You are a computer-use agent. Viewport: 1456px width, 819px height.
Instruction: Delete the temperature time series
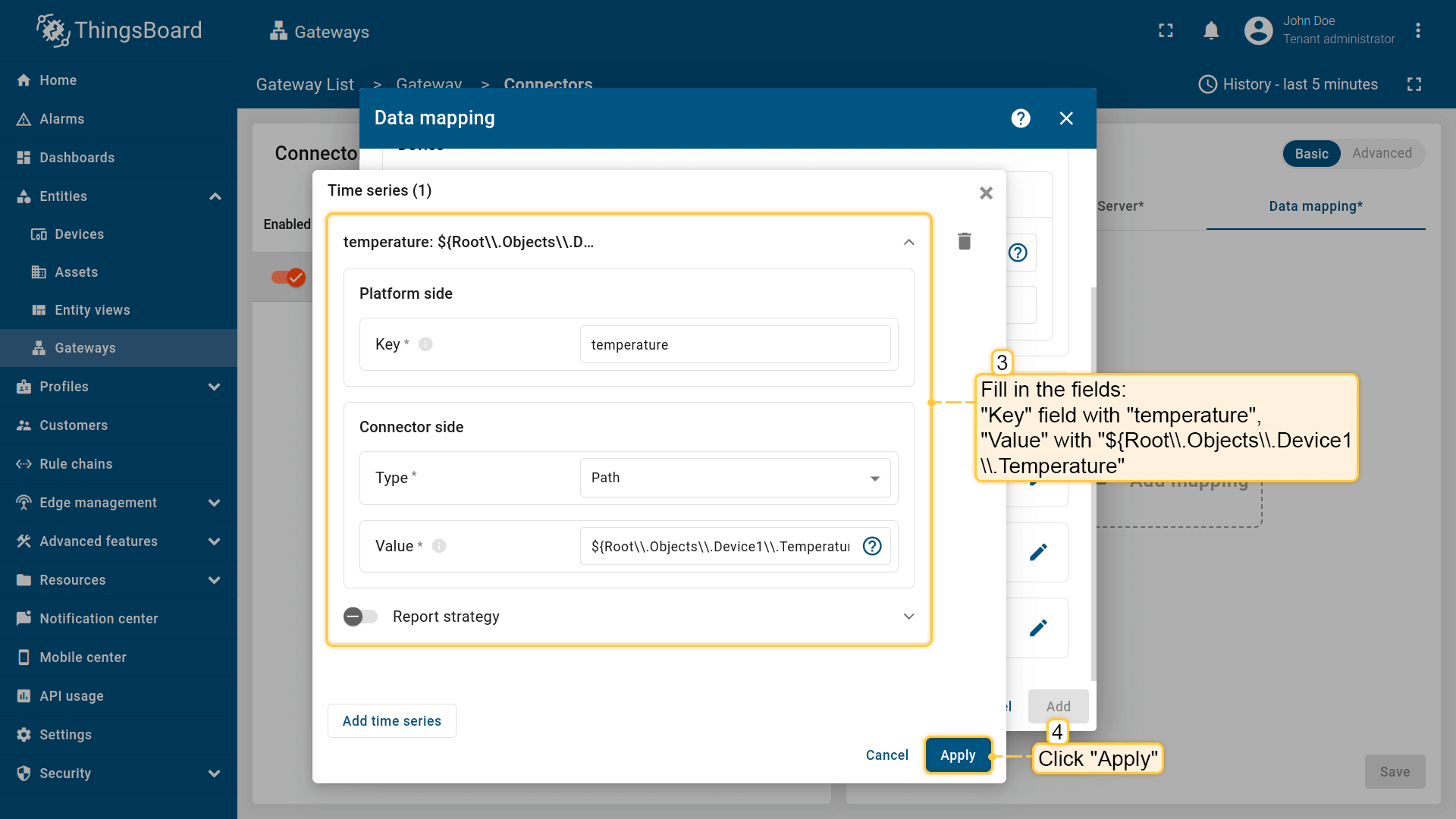click(964, 241)
